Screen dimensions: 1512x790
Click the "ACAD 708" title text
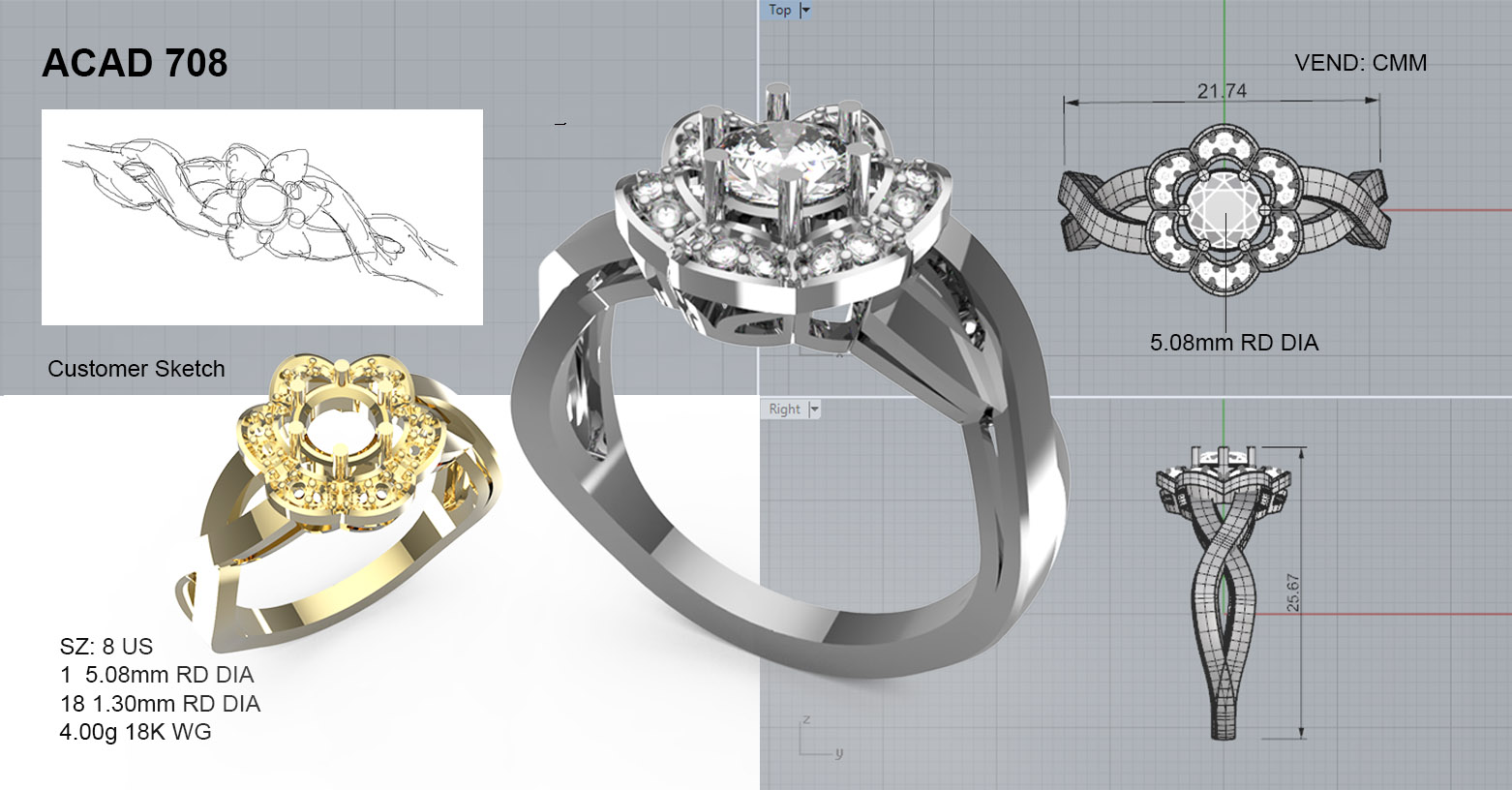click(135, 63)
